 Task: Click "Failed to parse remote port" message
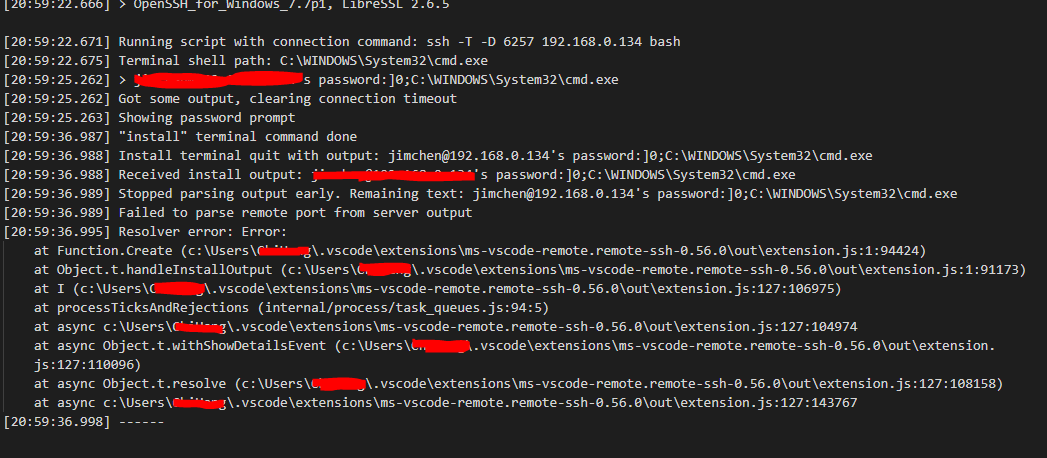pyautogui.click(x=295, y=212)
